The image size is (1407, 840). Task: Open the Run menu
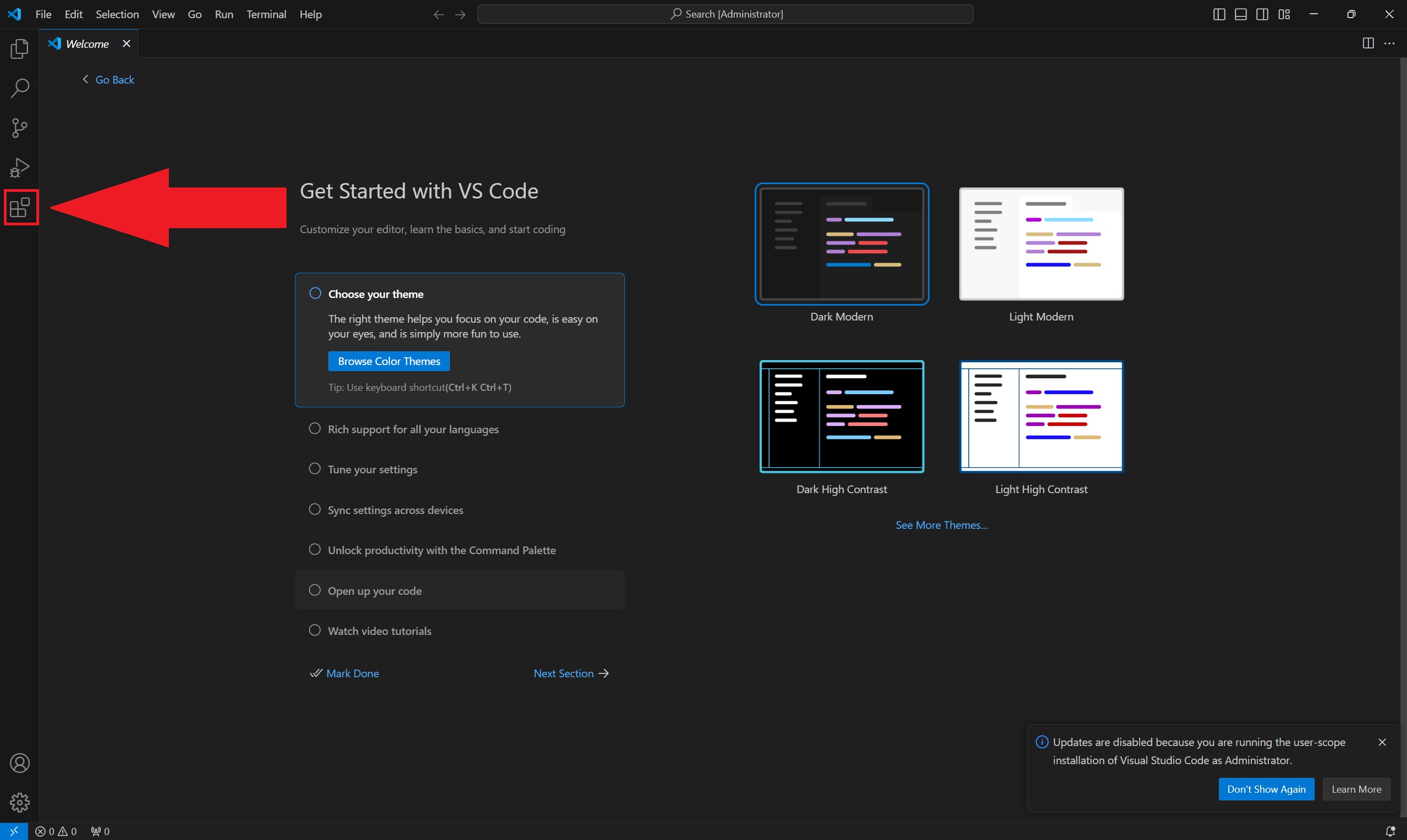coord(224,14)
